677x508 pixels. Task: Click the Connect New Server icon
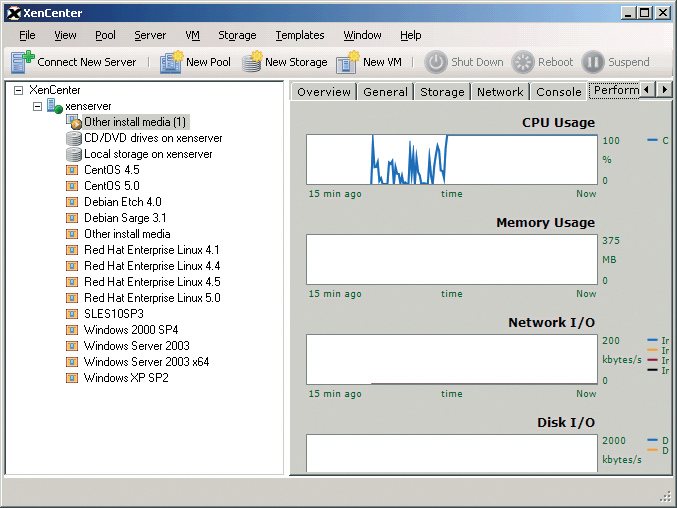pos(22,62)
